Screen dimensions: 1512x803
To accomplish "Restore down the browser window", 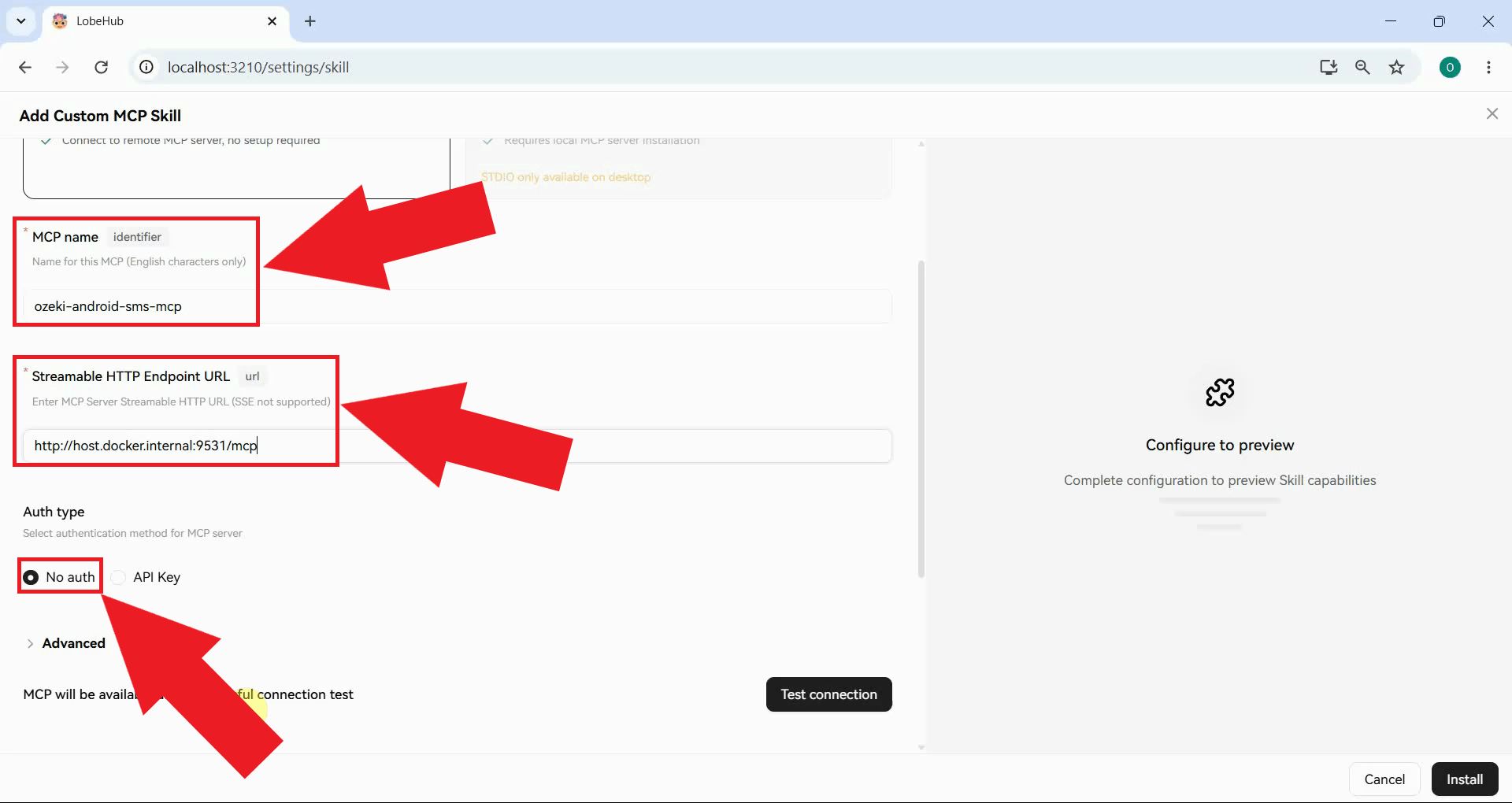I will coord(1440,21).
